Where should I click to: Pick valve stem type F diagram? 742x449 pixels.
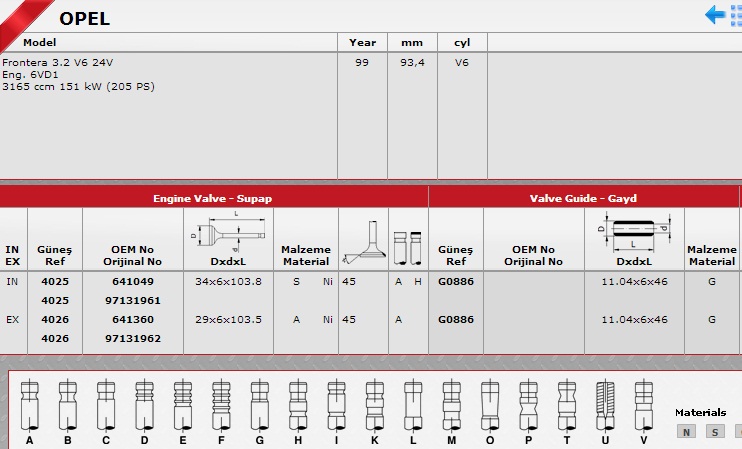(221, 405)
